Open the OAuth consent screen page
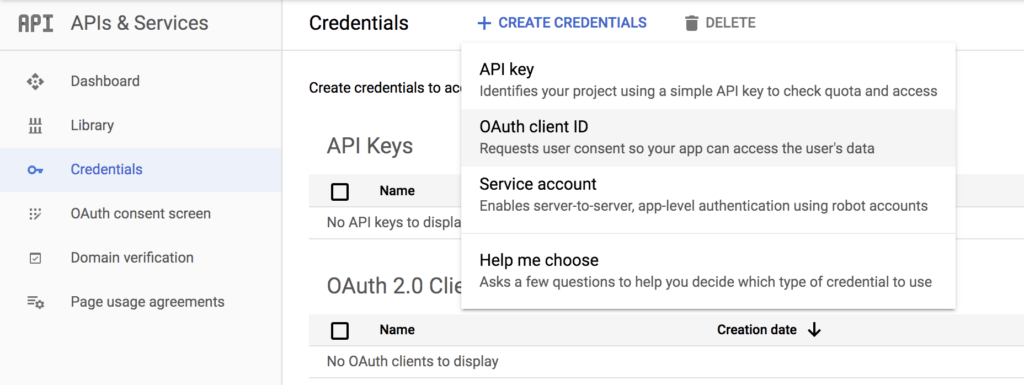The height and width of the screenshot is (385, 1024). click(141, 213)
